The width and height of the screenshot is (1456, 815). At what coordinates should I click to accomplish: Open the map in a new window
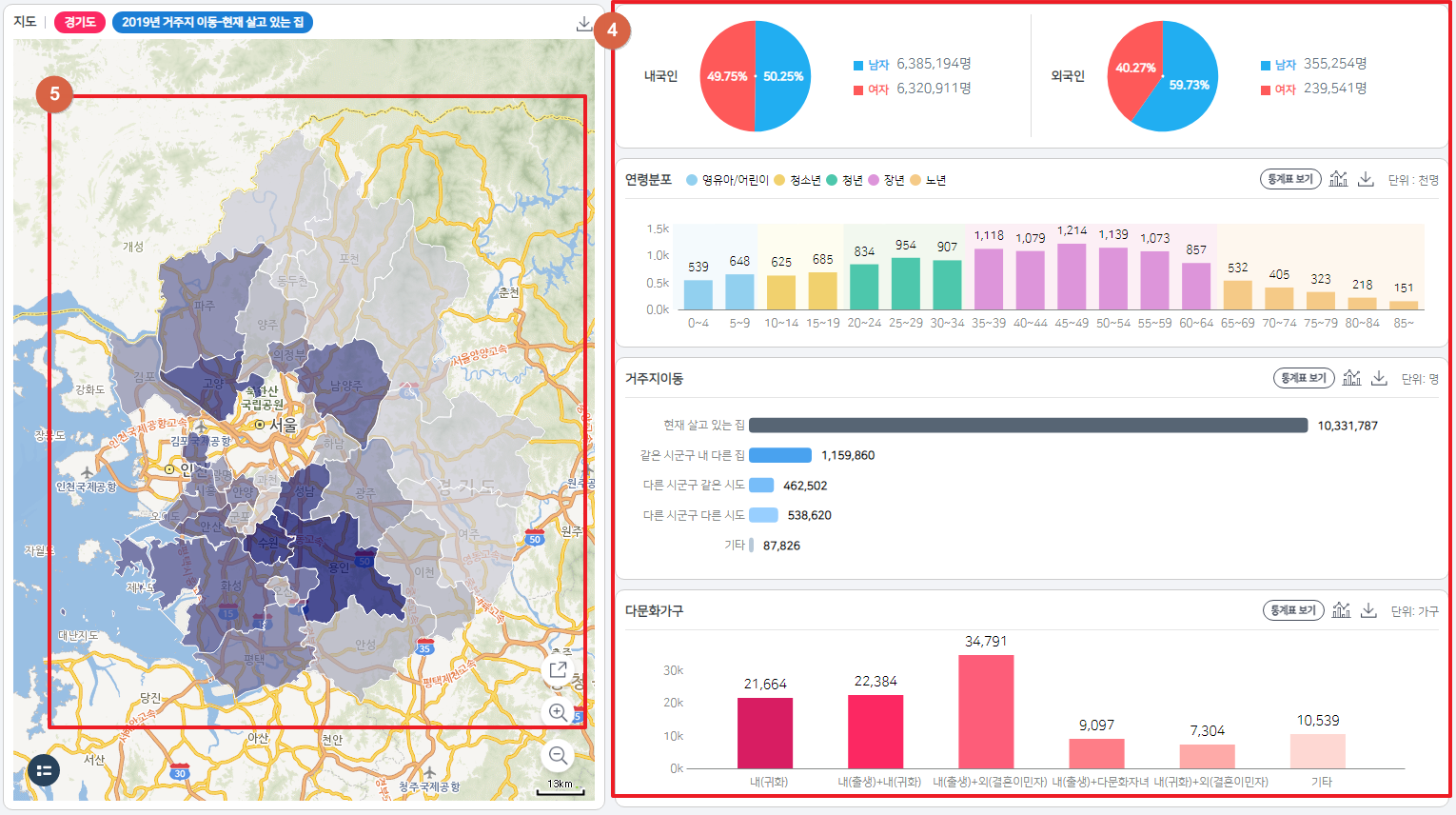[559, 670]
